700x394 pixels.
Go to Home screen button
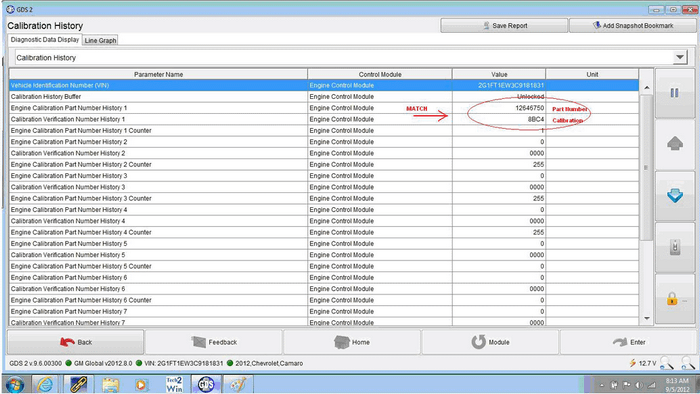pos(352,342)
